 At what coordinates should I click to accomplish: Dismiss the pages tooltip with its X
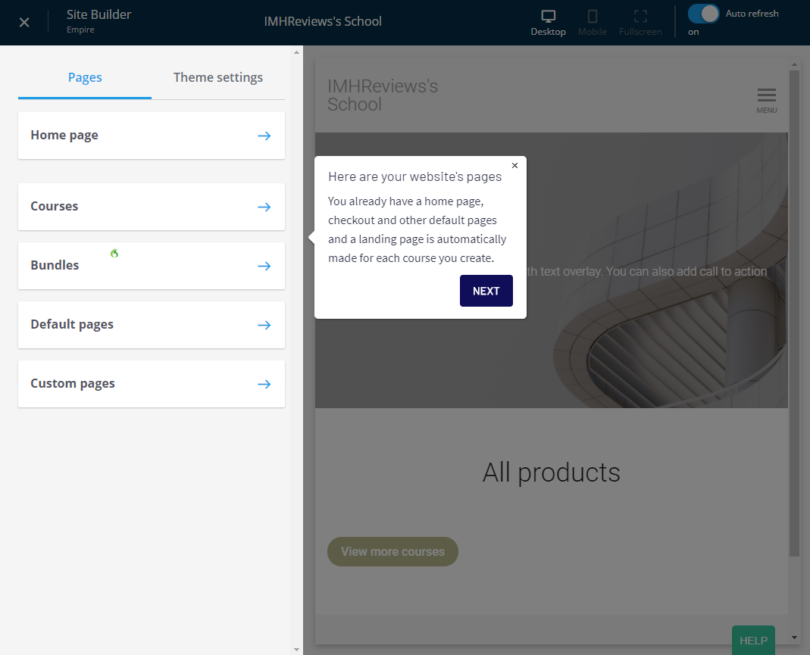point(514,165)
